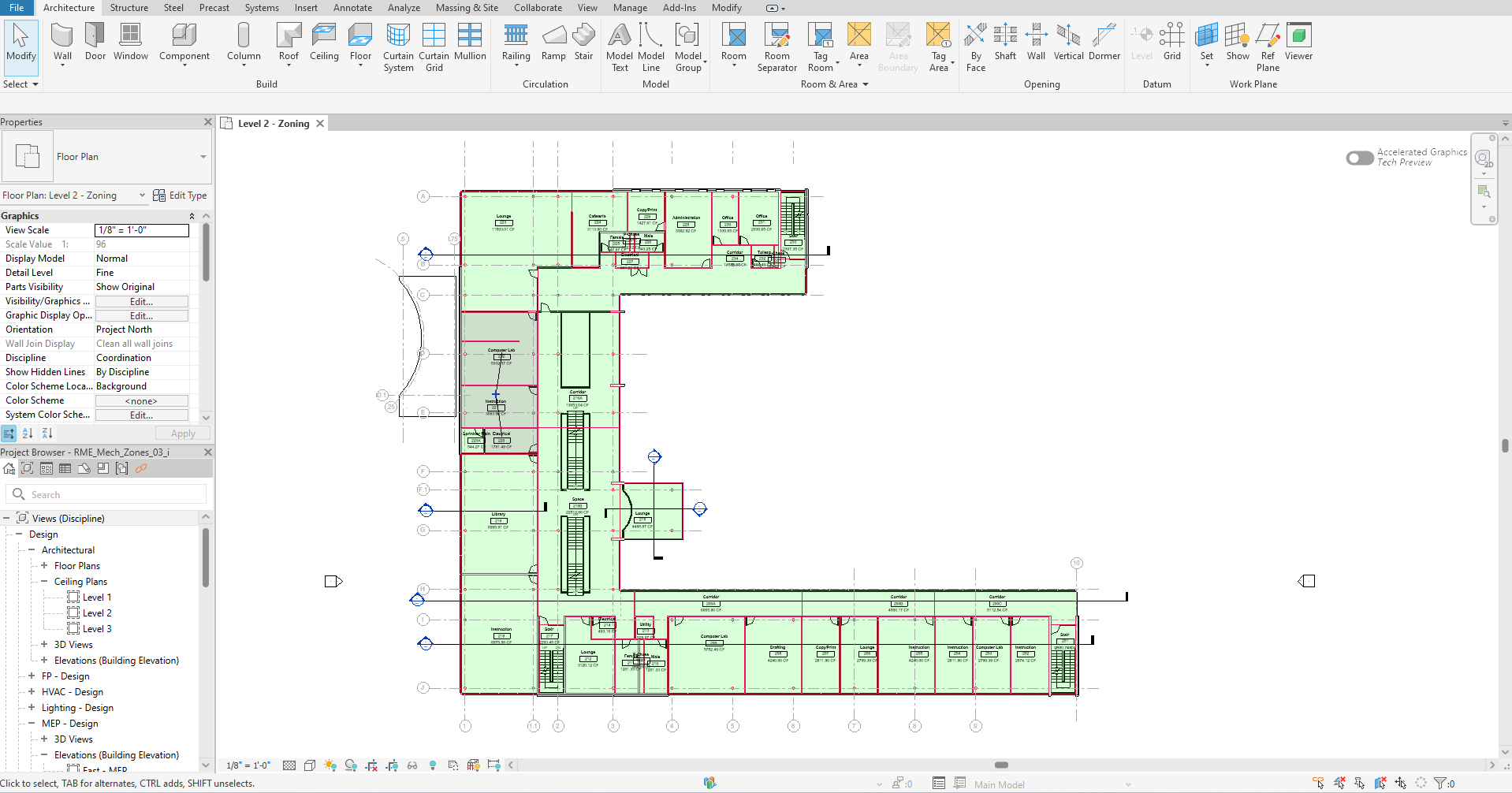
Task: Toggle Reveal Hidden Elements lightbulb
Action: (x=433, y=765)
